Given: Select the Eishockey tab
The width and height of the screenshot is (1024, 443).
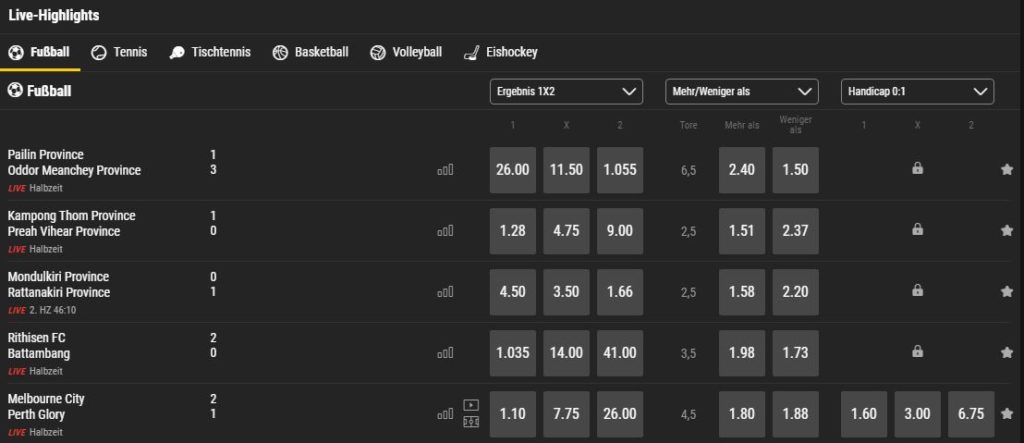Looking at the screenshot, I should pyautogui.click(x=500, y=52).
